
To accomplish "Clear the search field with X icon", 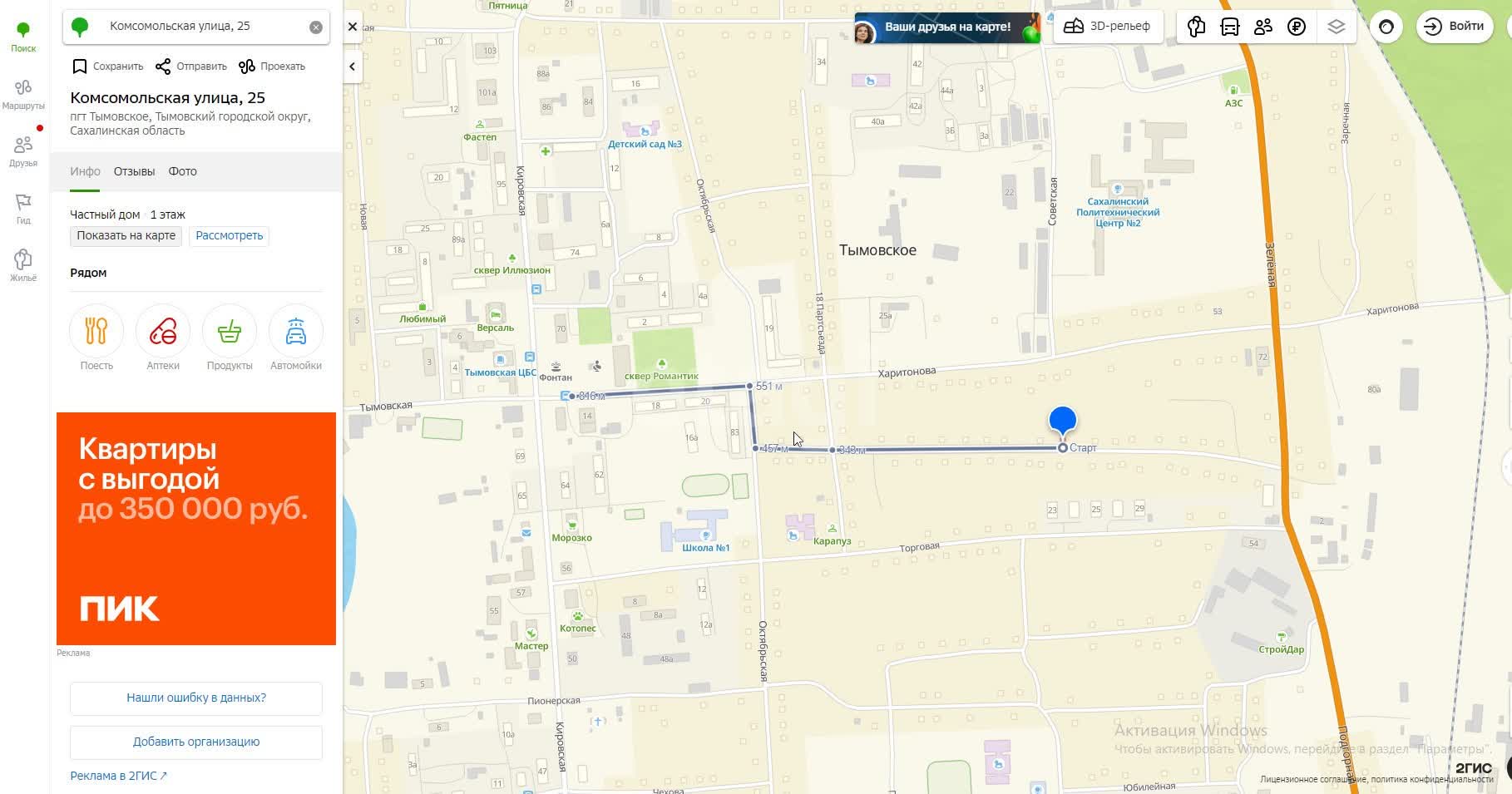I will [x=316, y=27].
